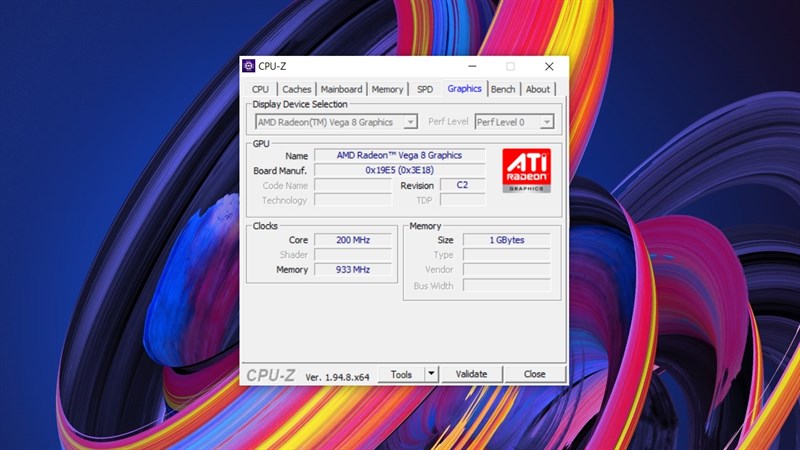The width and height of the screenshot is (800, 450).
Task: Open the About tab
Action: (x=538, y=89)
